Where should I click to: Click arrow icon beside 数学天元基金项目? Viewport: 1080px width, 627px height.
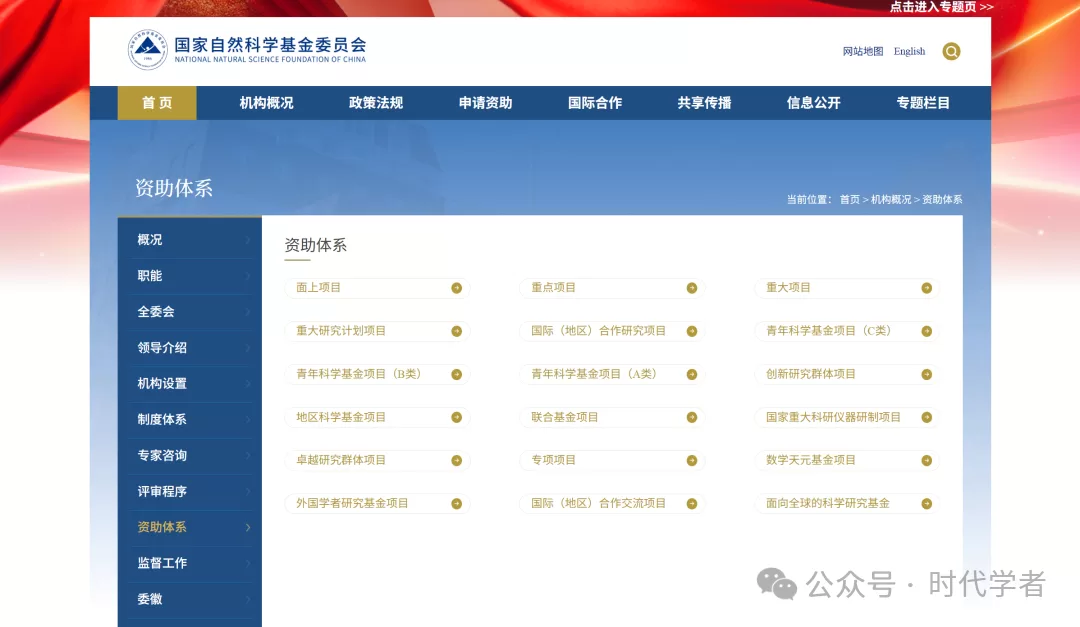927,461
